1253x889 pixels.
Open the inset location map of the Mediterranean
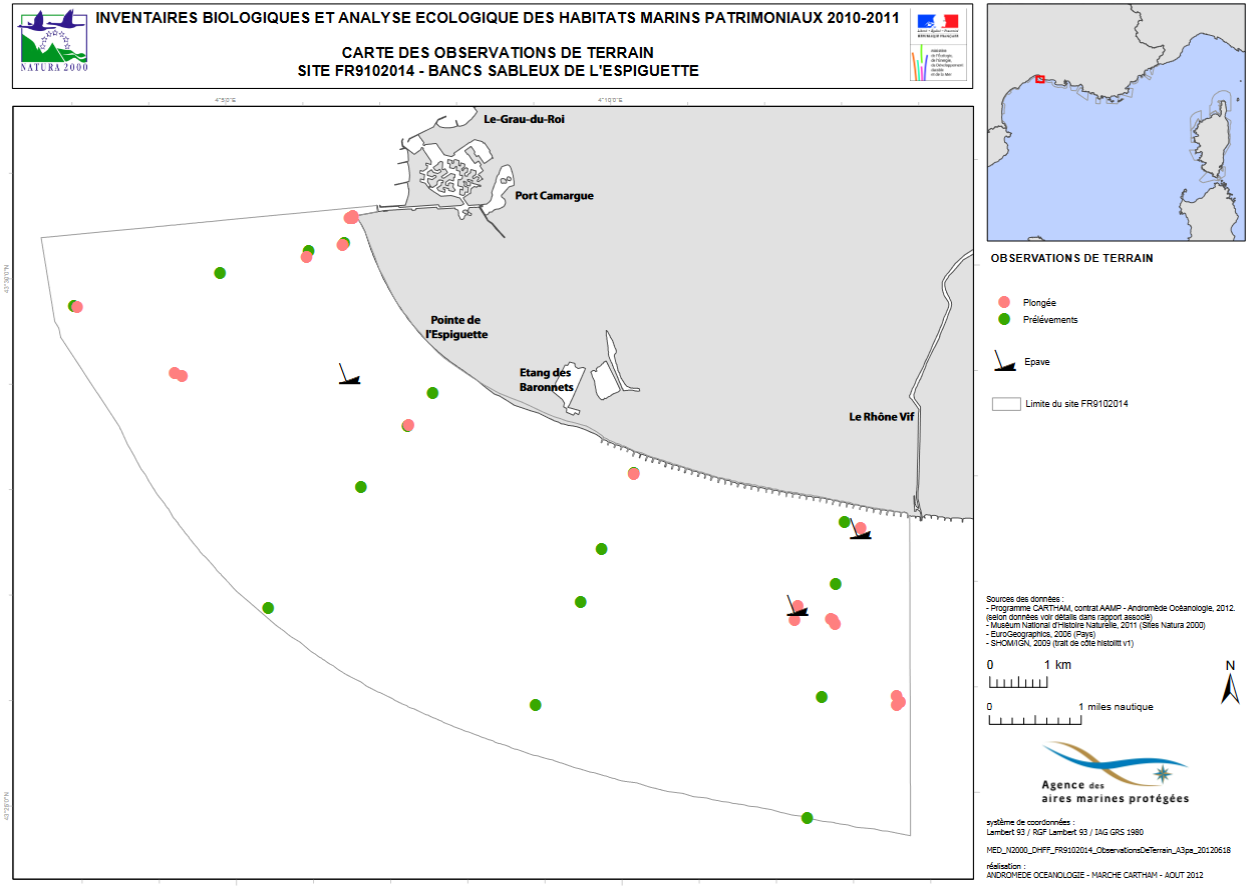pos(1116,122)
